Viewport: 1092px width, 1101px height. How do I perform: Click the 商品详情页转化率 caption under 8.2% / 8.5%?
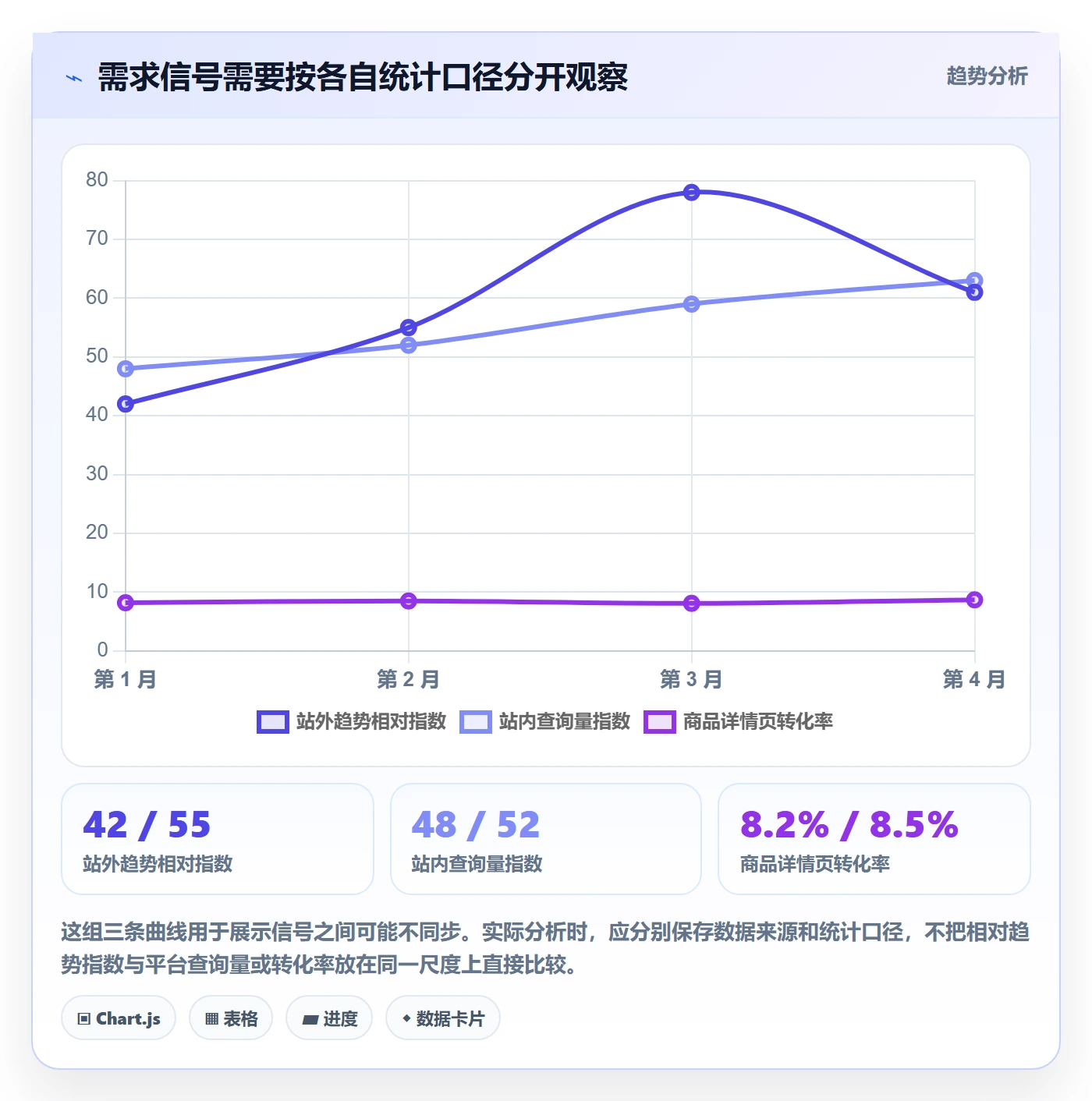pyautogui.click(x=815, y=864)
